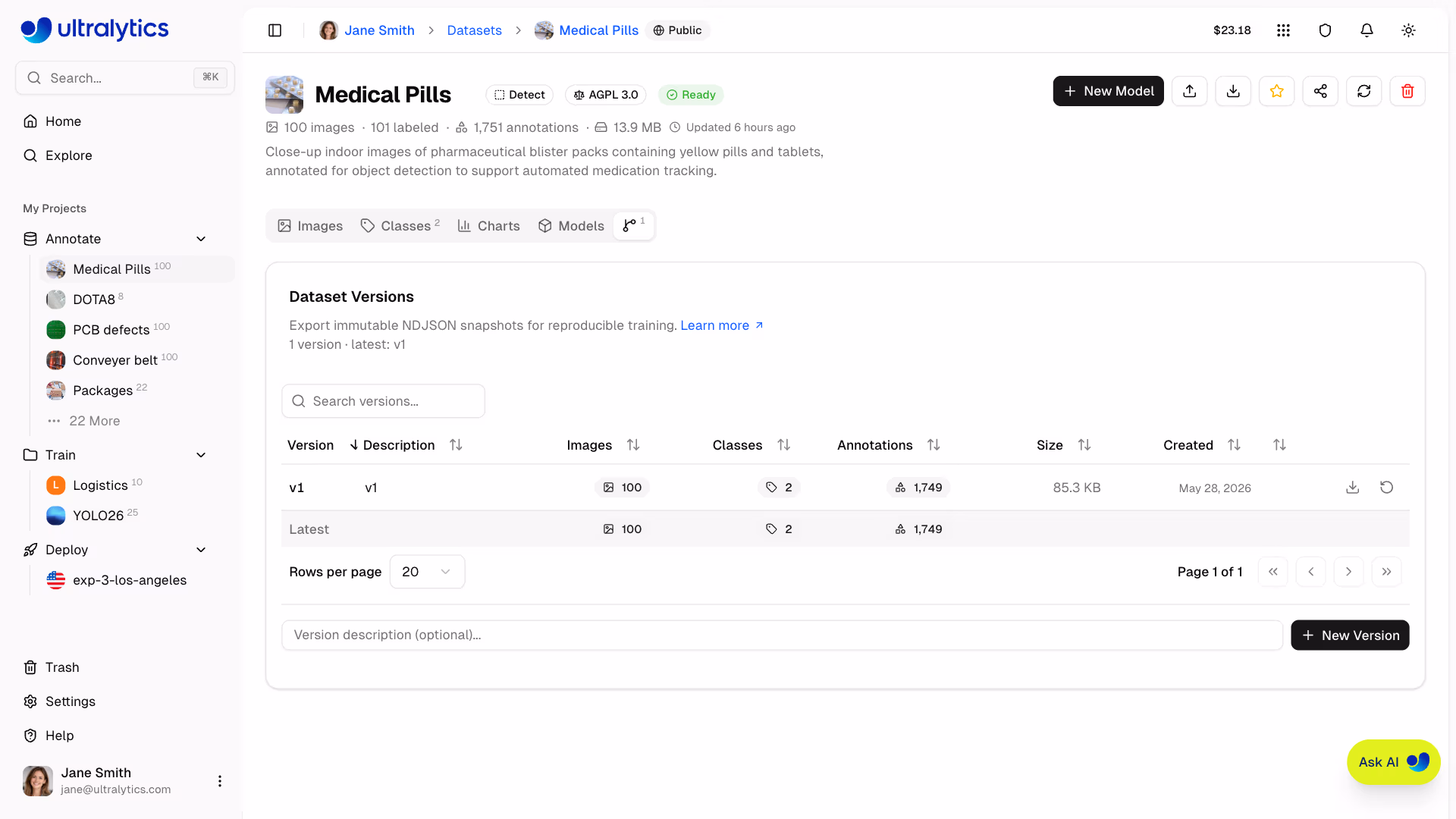Collapse the Train section chevron

[201, 455]
